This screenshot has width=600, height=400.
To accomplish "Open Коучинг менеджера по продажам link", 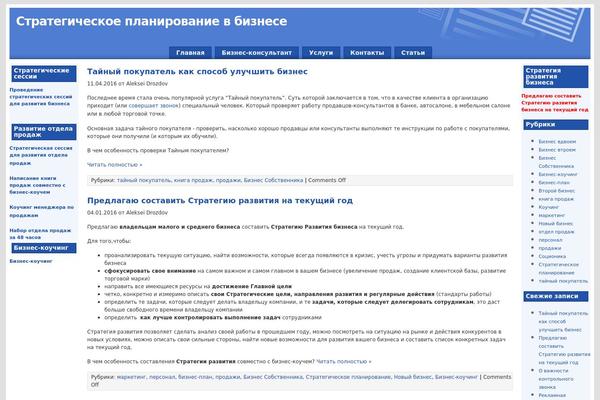I will point(41,211).
